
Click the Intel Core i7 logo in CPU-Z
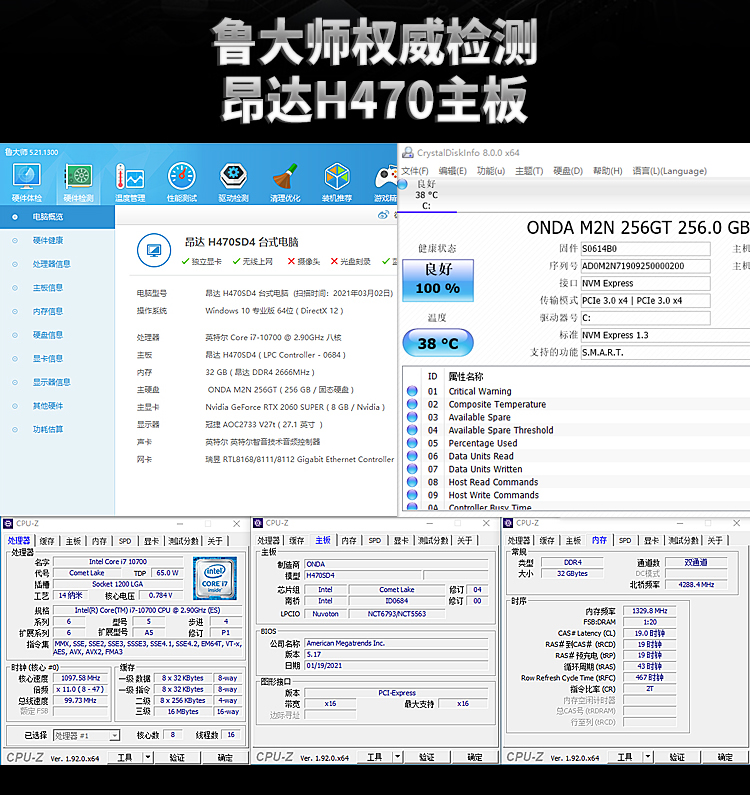215,578
